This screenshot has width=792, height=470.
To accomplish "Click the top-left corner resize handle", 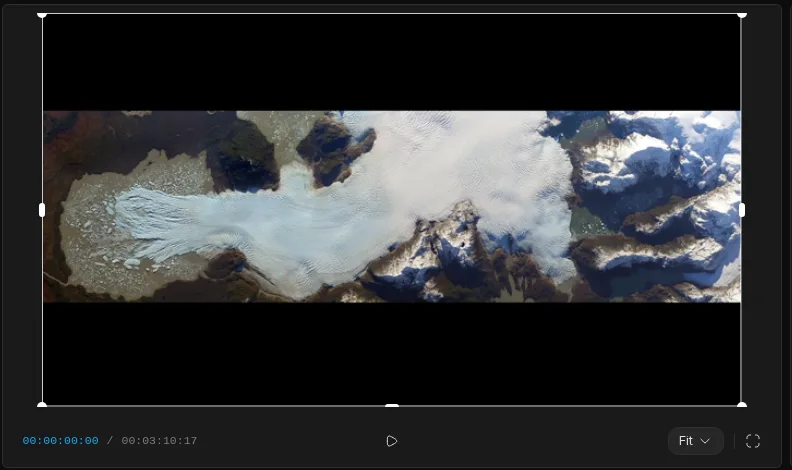I will click(42, 15).
